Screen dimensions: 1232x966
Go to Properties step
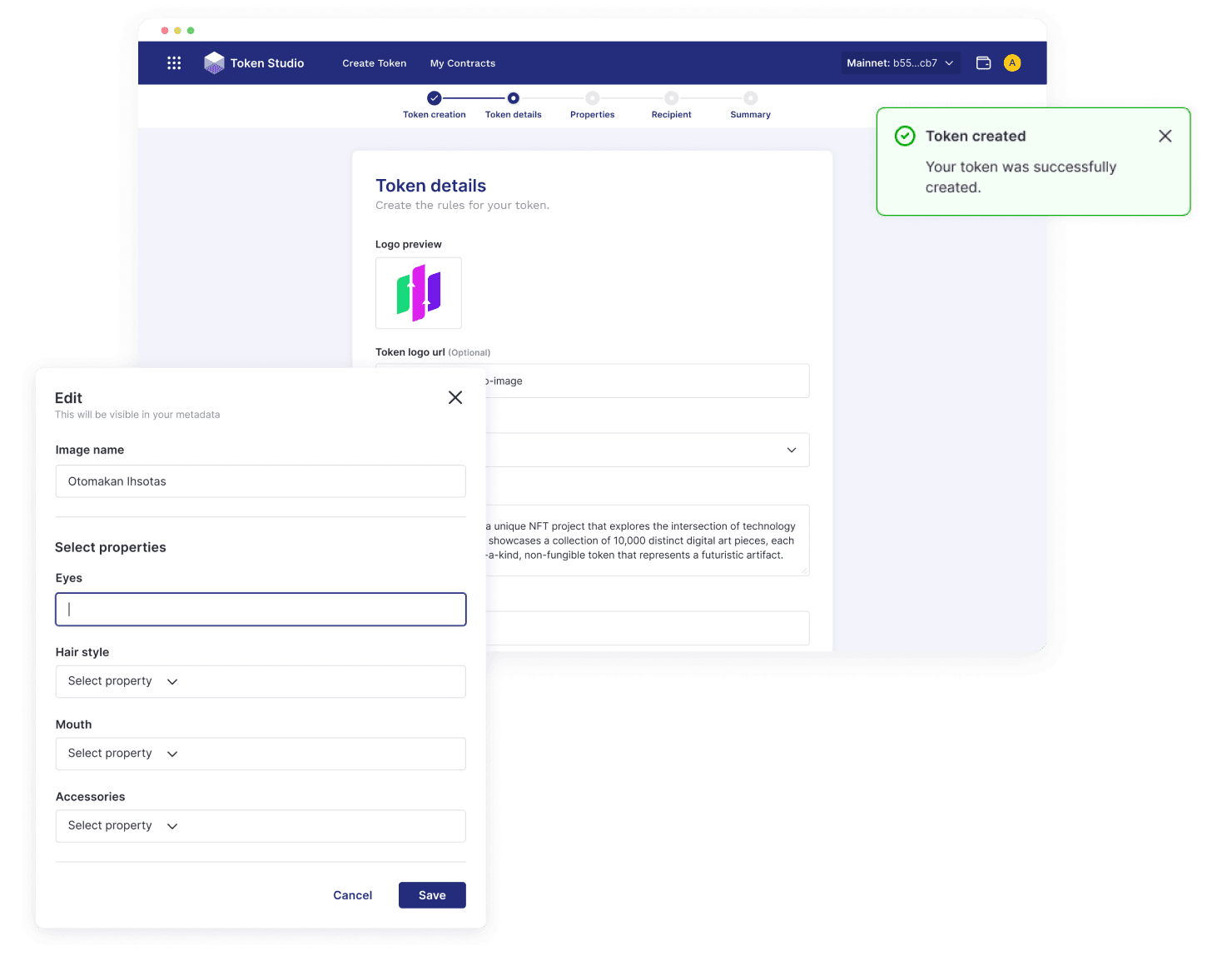[x=593, y=106]
